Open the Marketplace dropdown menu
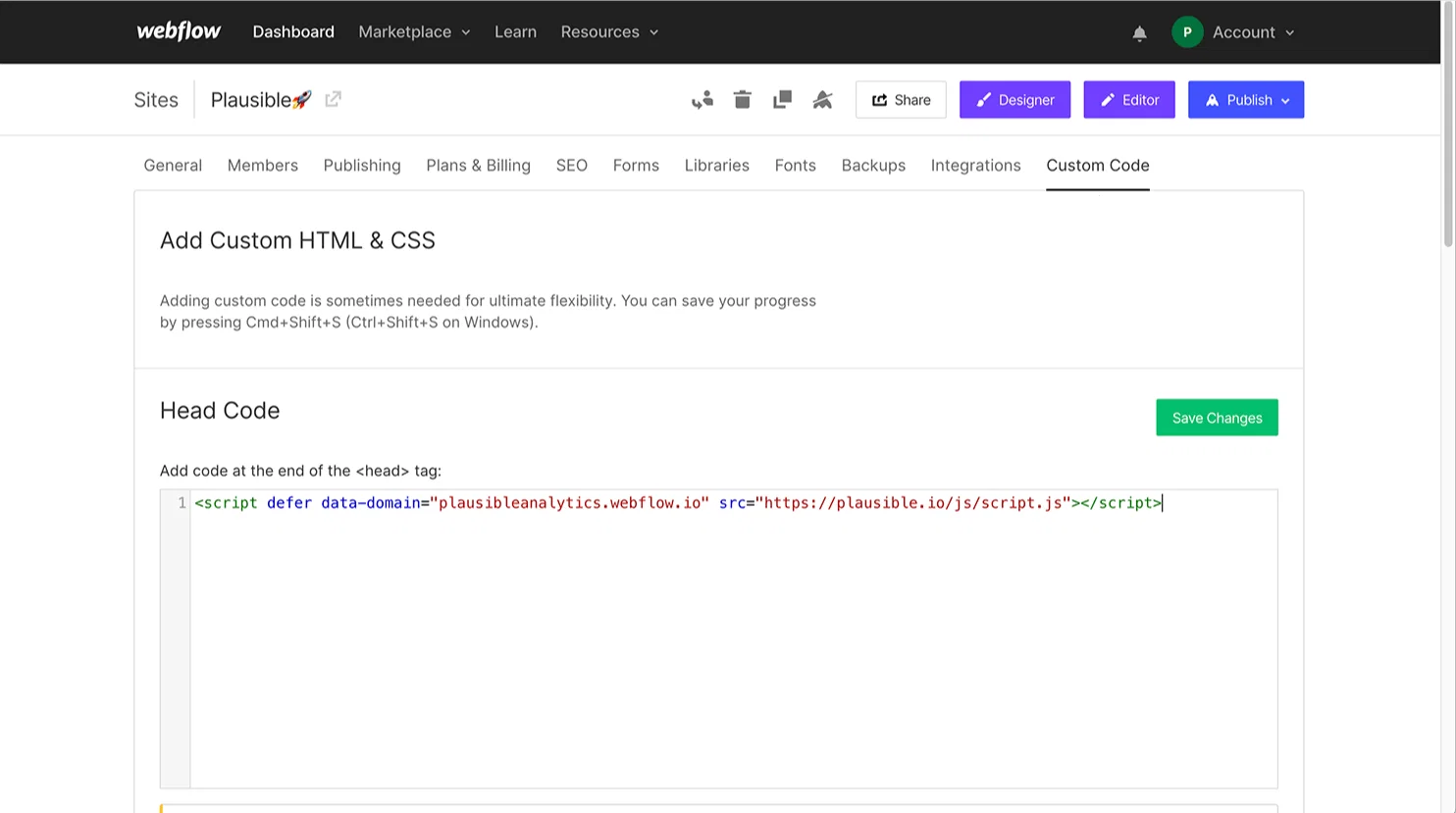This screenshot has width=1456, height=813. pos(414,31)
